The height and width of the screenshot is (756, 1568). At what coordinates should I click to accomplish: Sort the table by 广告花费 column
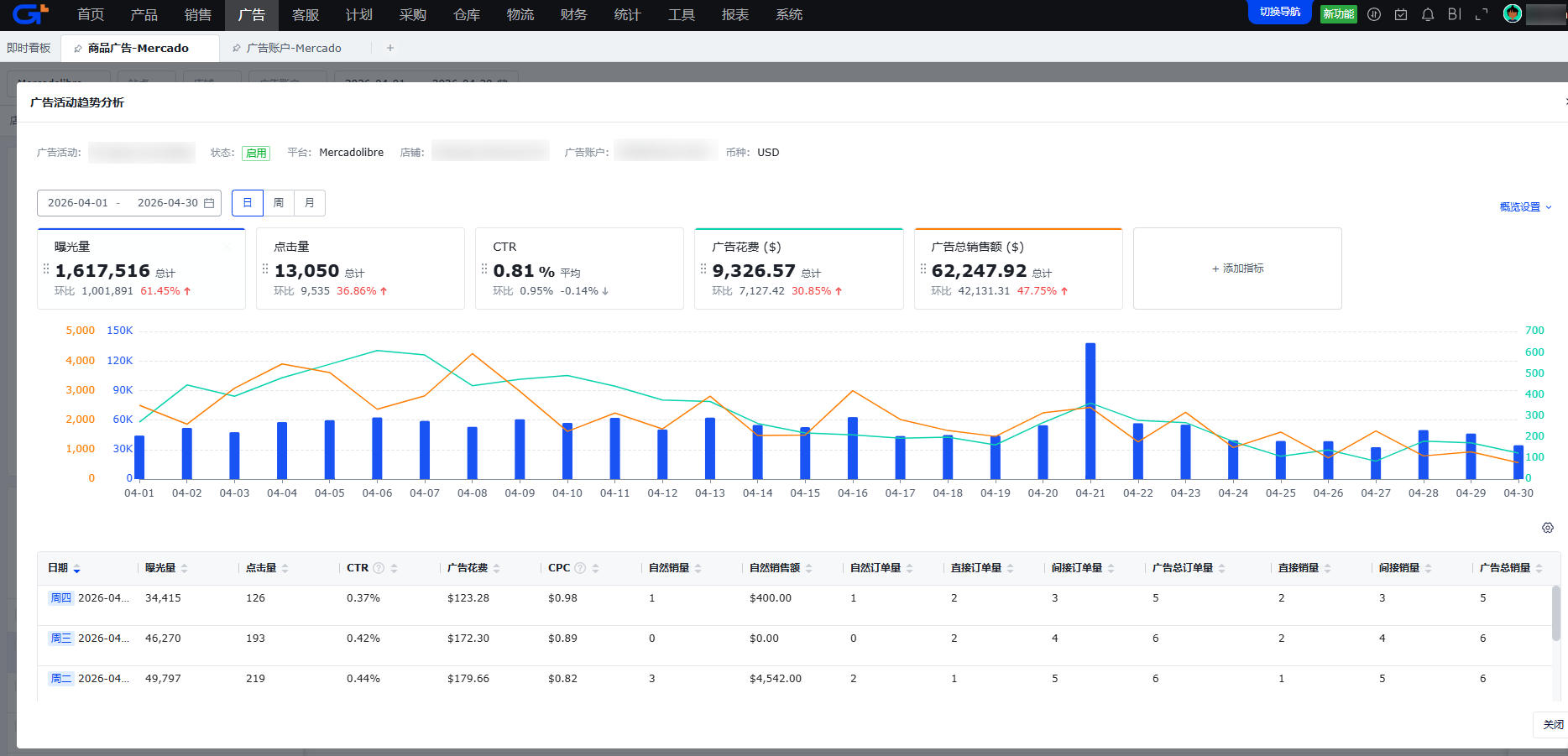pos(473,568)
